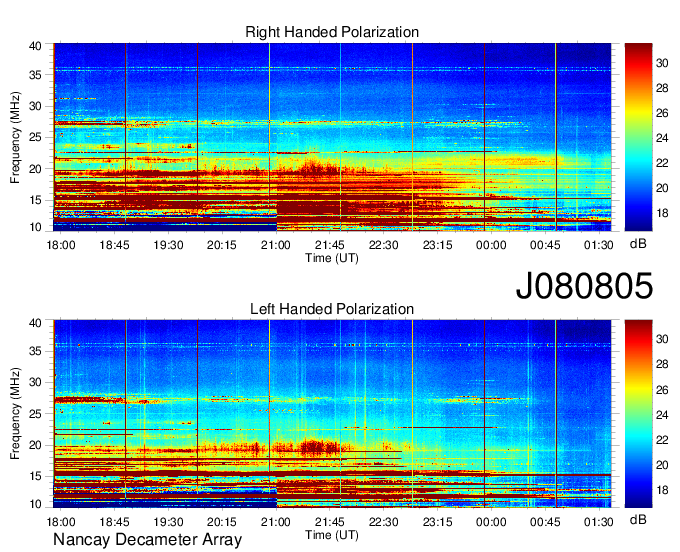Click the 40 MHz tick on Right Handed plot
This screenshot has width=680, height=552.
pos(36,46)
